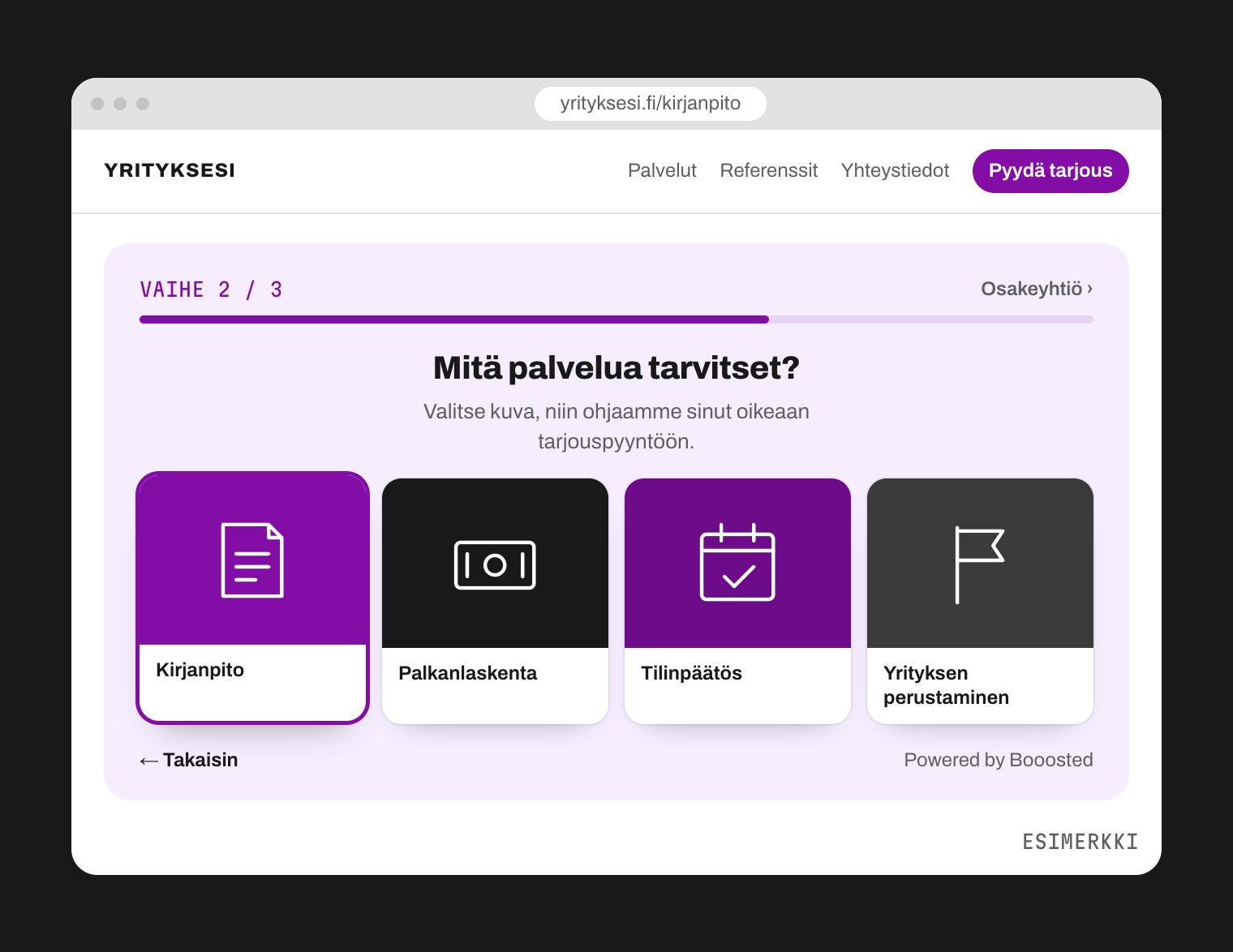Pick the Tilinpäätös label text
The height and width of the screenshot is (952, 1233).
(x=691, y=673)
